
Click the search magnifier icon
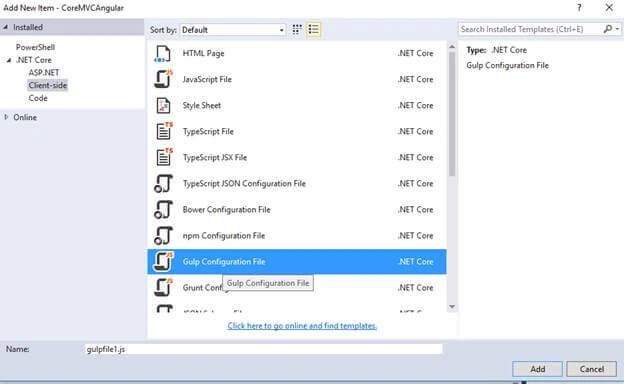click(x=607, y=29)
